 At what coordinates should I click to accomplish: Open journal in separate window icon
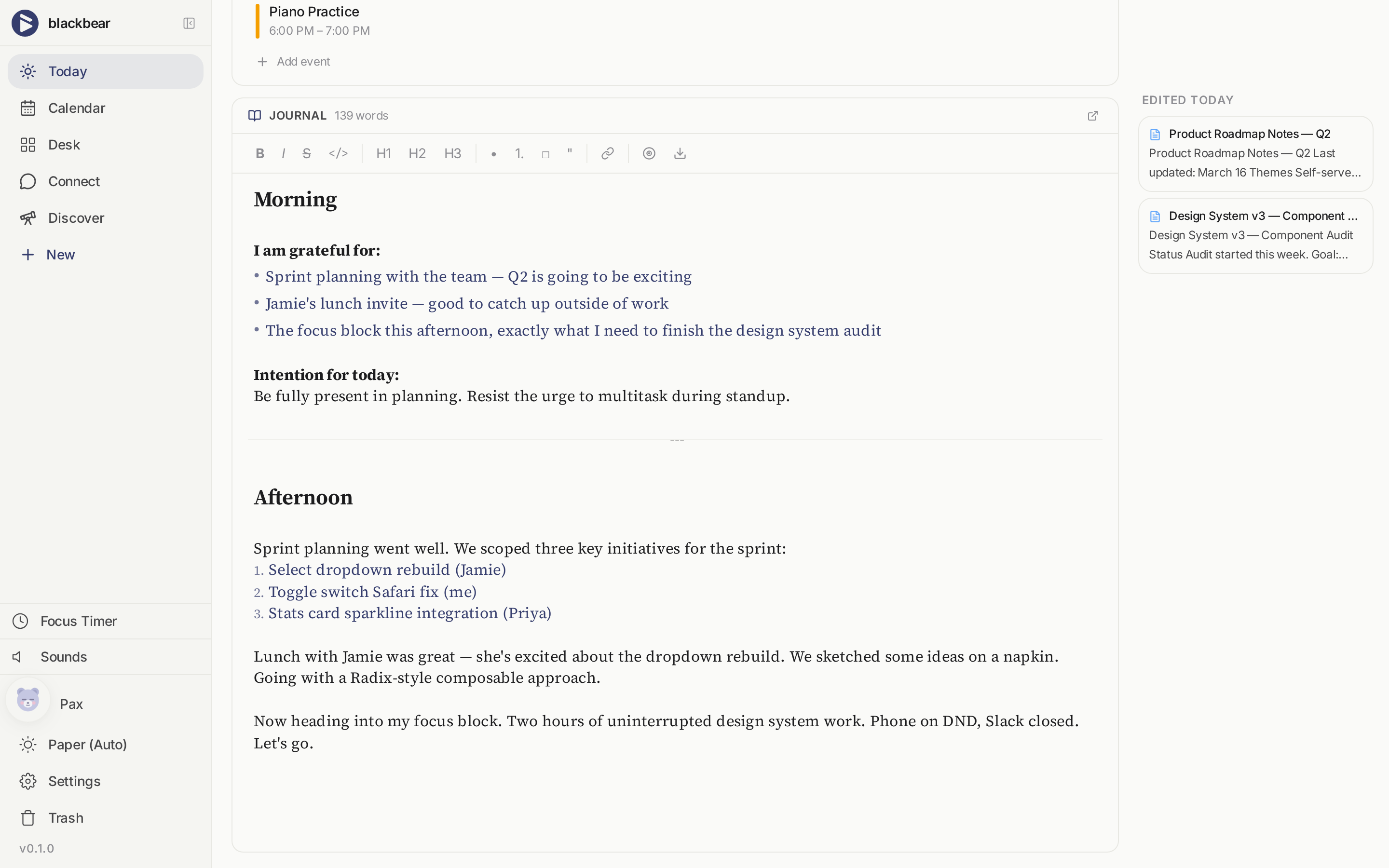tap(1092, 116)
